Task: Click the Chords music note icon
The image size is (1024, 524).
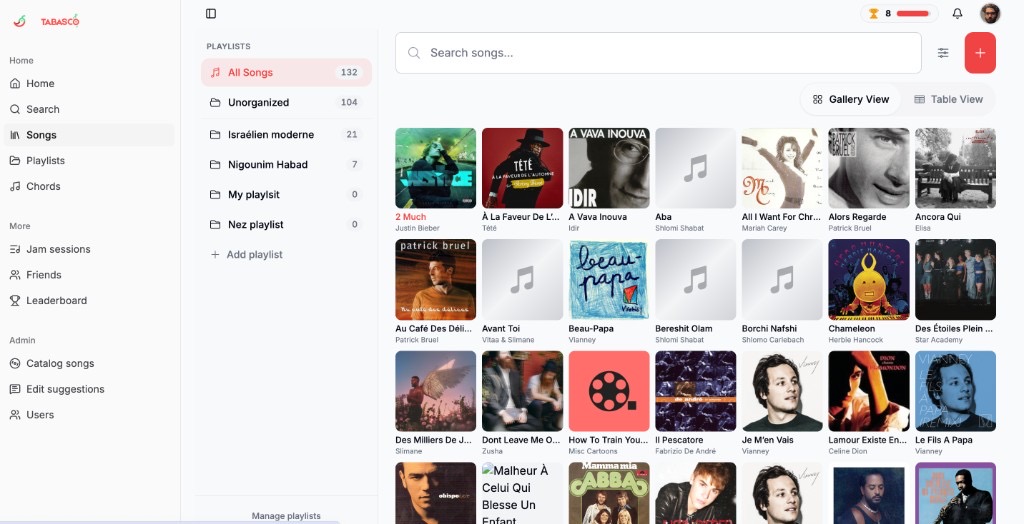Action: (15, 186)
